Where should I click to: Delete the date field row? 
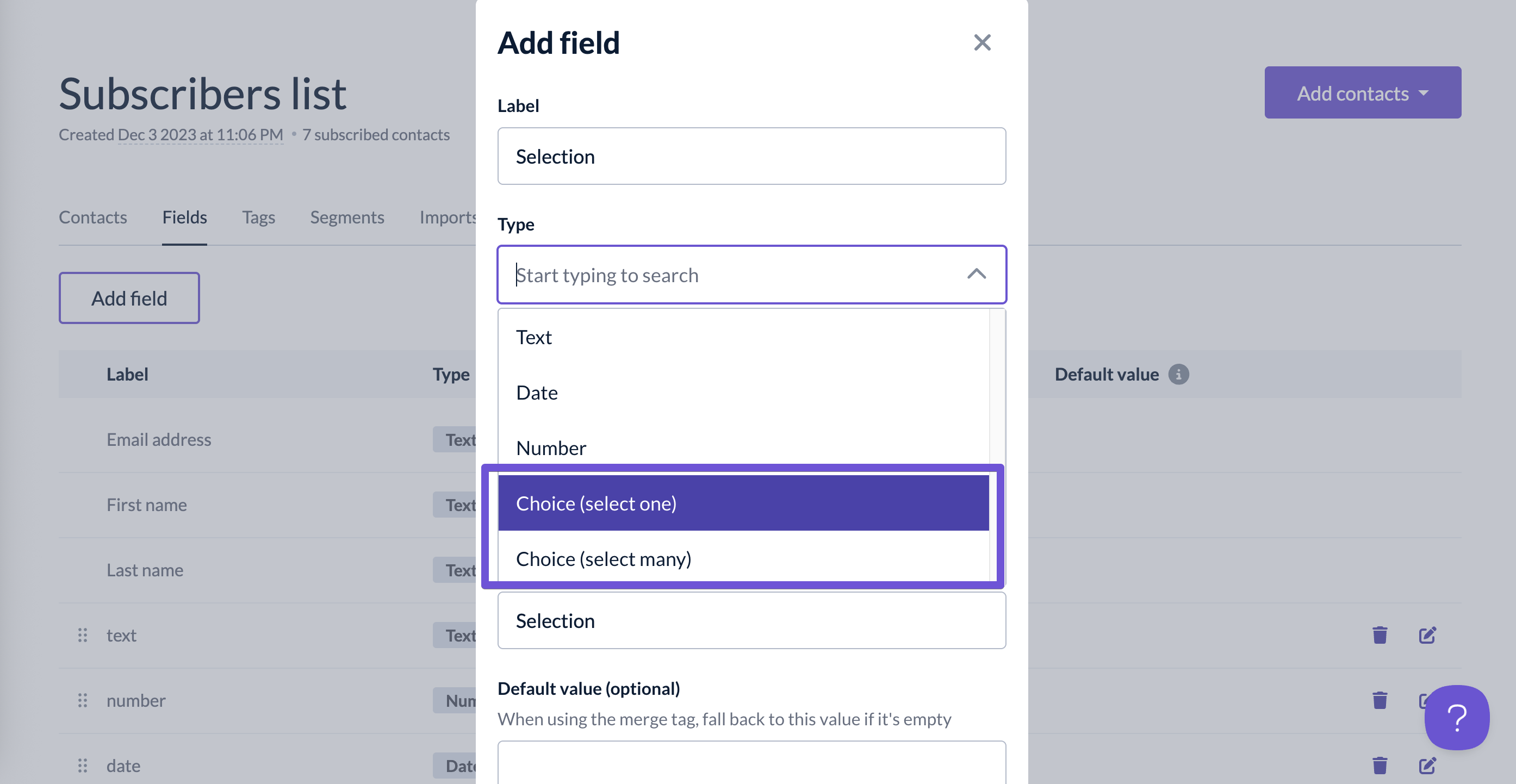[x=1380, y=765]
